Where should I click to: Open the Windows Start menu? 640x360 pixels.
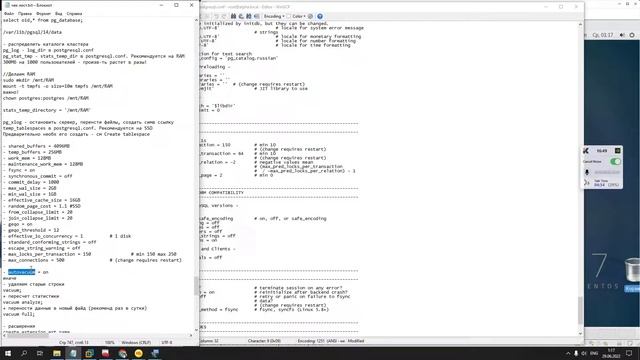pyautogui.click(x=8, y=353)
